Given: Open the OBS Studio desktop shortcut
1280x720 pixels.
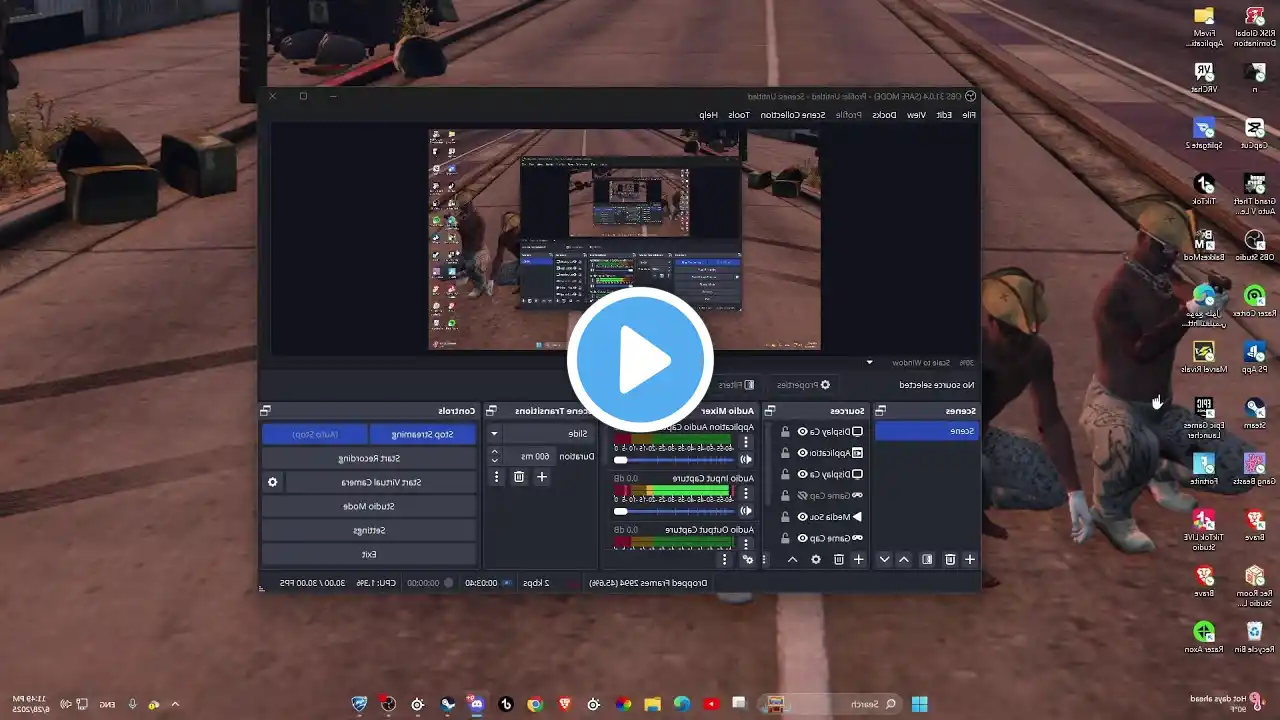Looking at the screenshot, I should [x=1254, y=245].
